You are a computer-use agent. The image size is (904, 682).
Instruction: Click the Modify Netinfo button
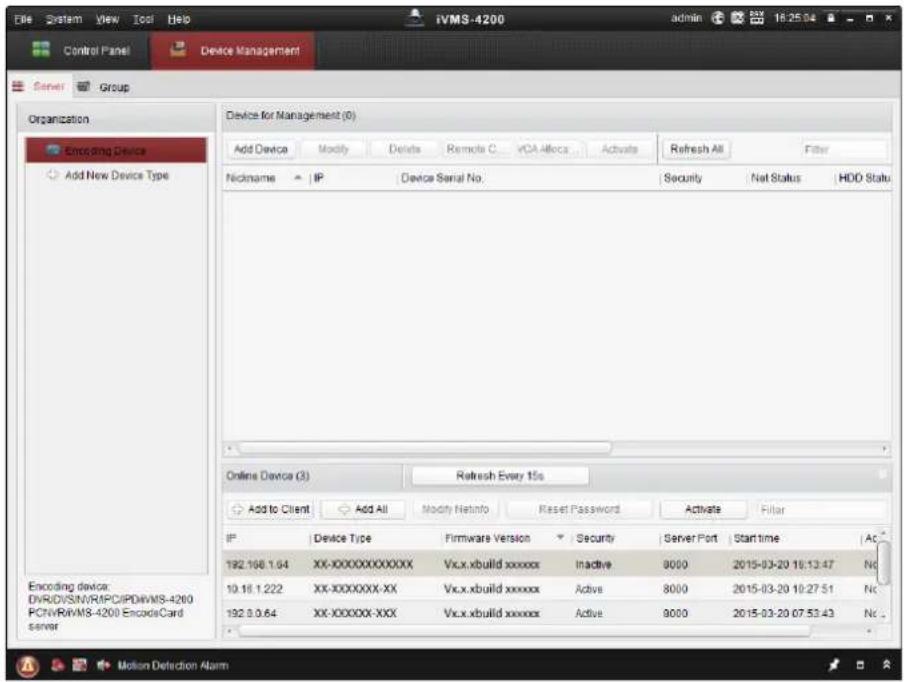pyautogui.click(x=455, y=510)
